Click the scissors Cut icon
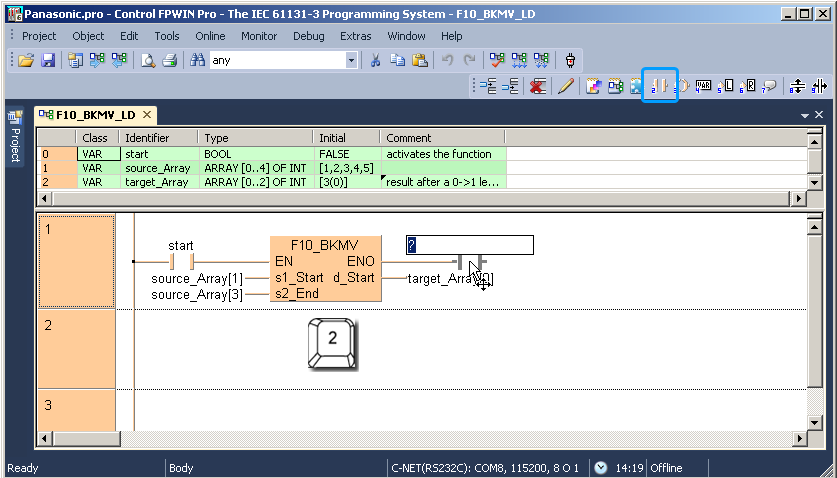Viewport: 837px width, 478px height. [375, 60]
